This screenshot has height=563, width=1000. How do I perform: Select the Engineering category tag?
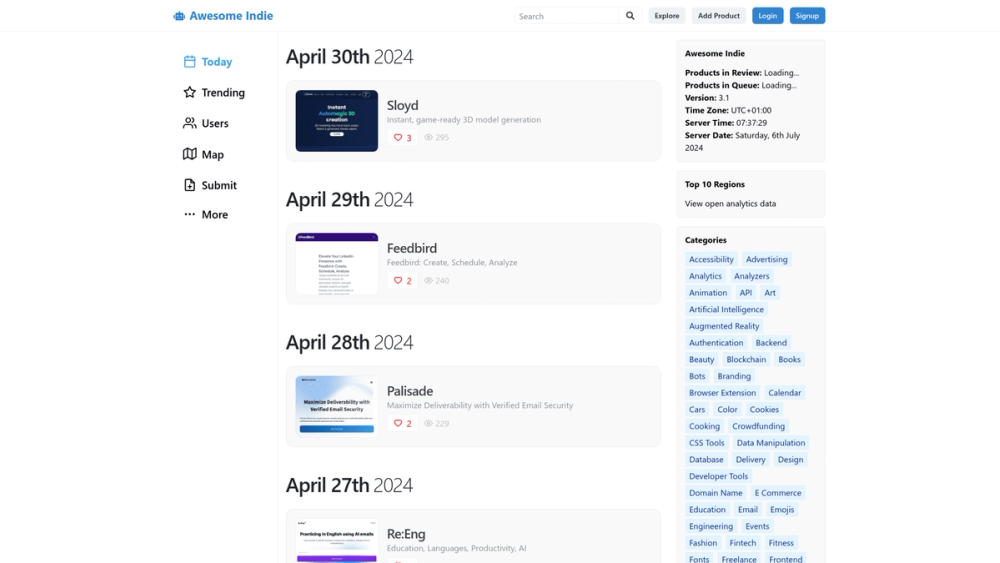pos(710,526)
